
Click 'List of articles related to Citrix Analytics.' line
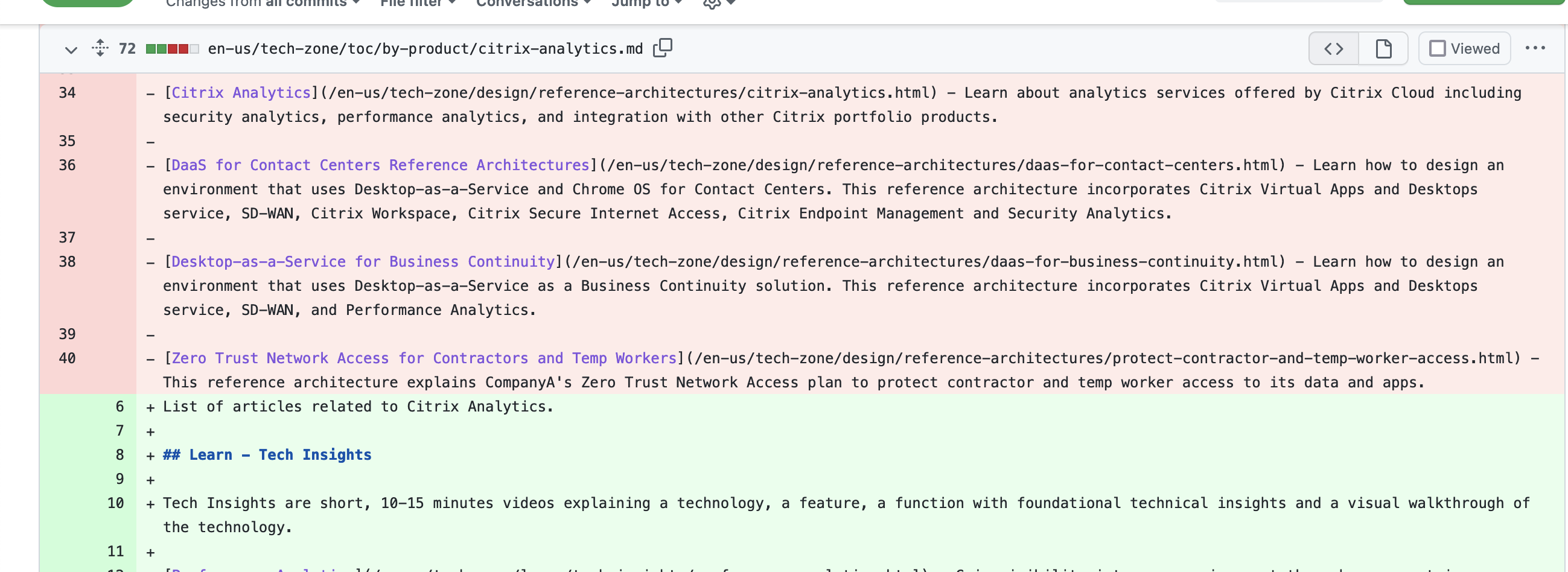point(358,407)
